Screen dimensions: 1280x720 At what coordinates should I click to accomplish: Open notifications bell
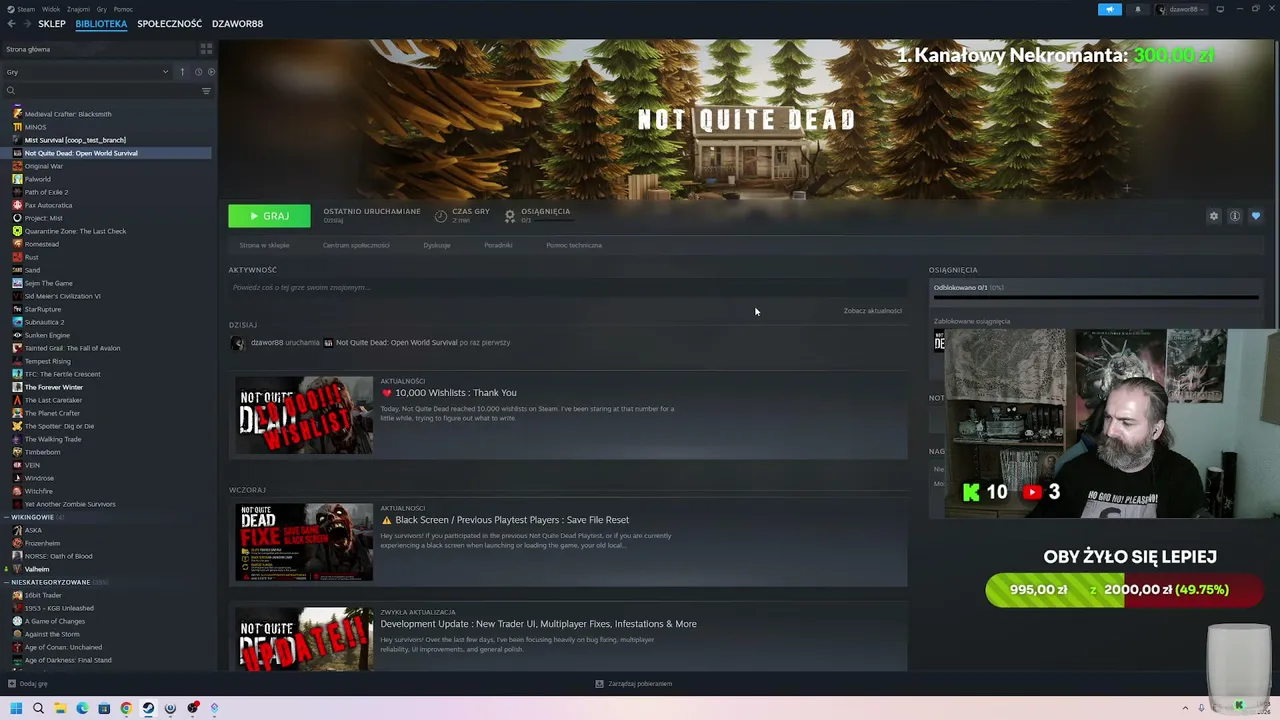pos(1137,9)
